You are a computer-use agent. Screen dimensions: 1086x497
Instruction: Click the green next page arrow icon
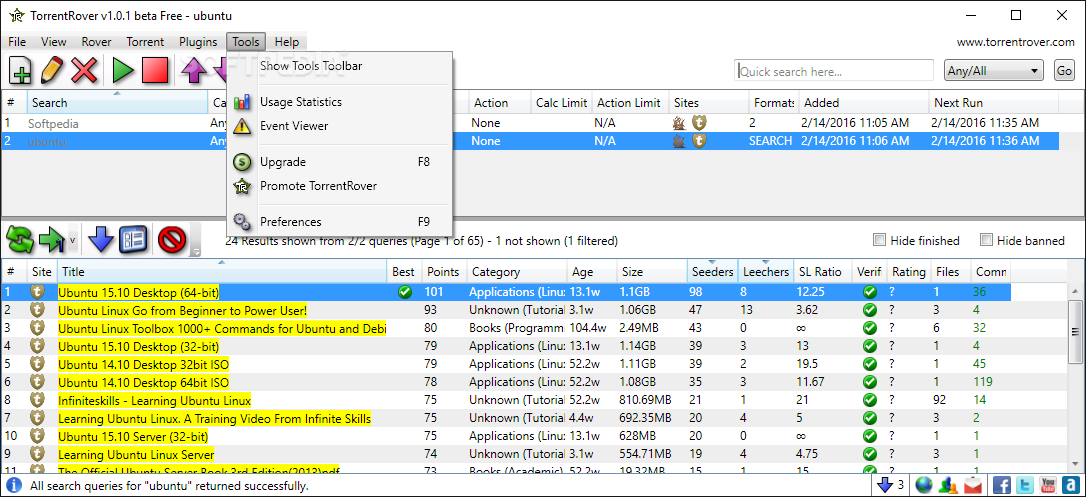coord(51,240)
